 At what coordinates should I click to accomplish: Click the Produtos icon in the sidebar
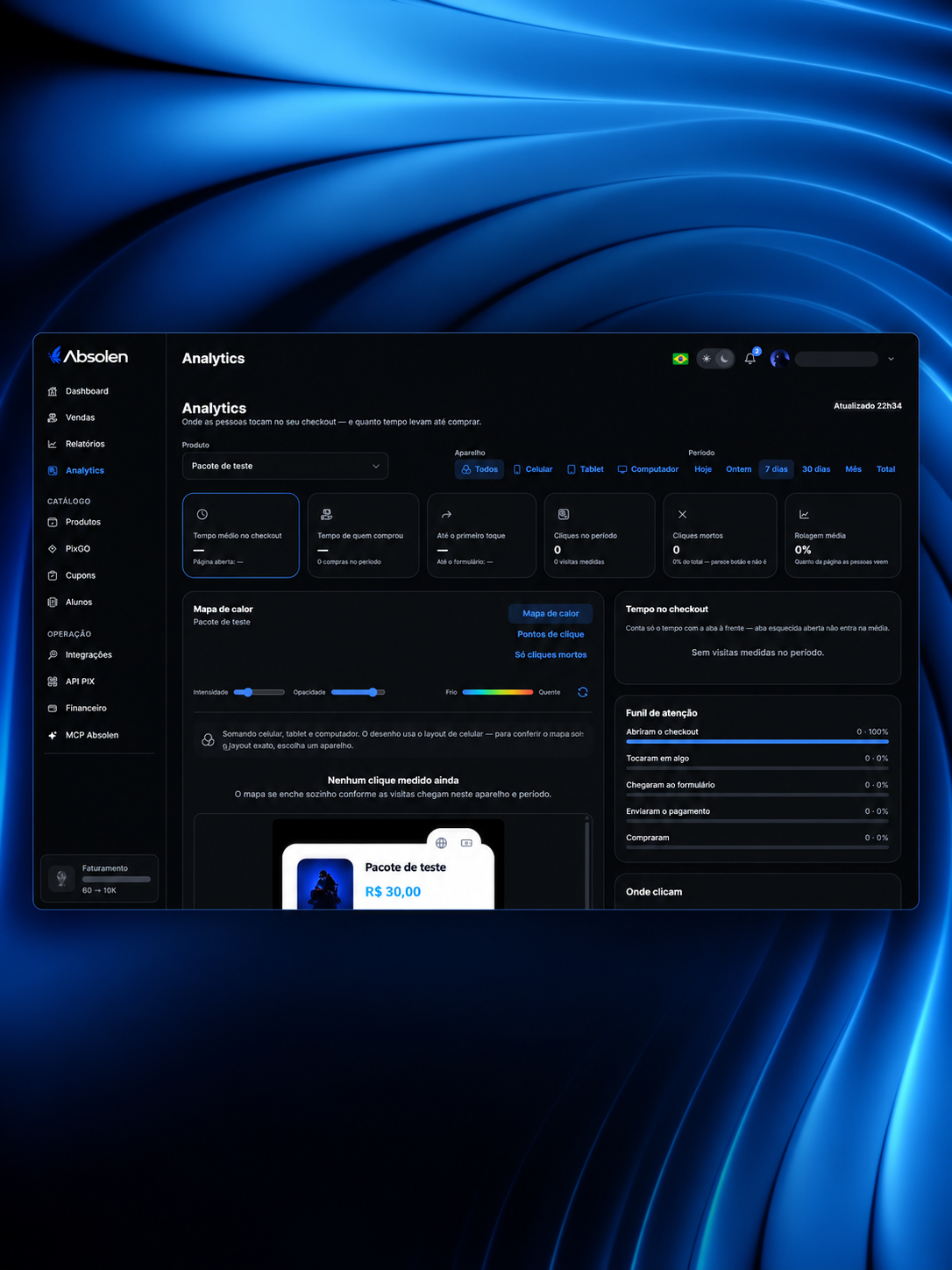53,522
